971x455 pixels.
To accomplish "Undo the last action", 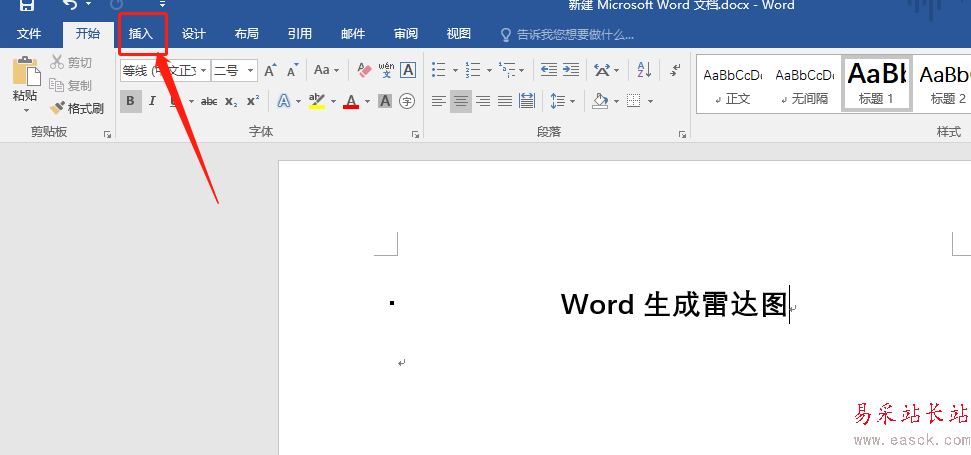I will click(x=69, y=5).
